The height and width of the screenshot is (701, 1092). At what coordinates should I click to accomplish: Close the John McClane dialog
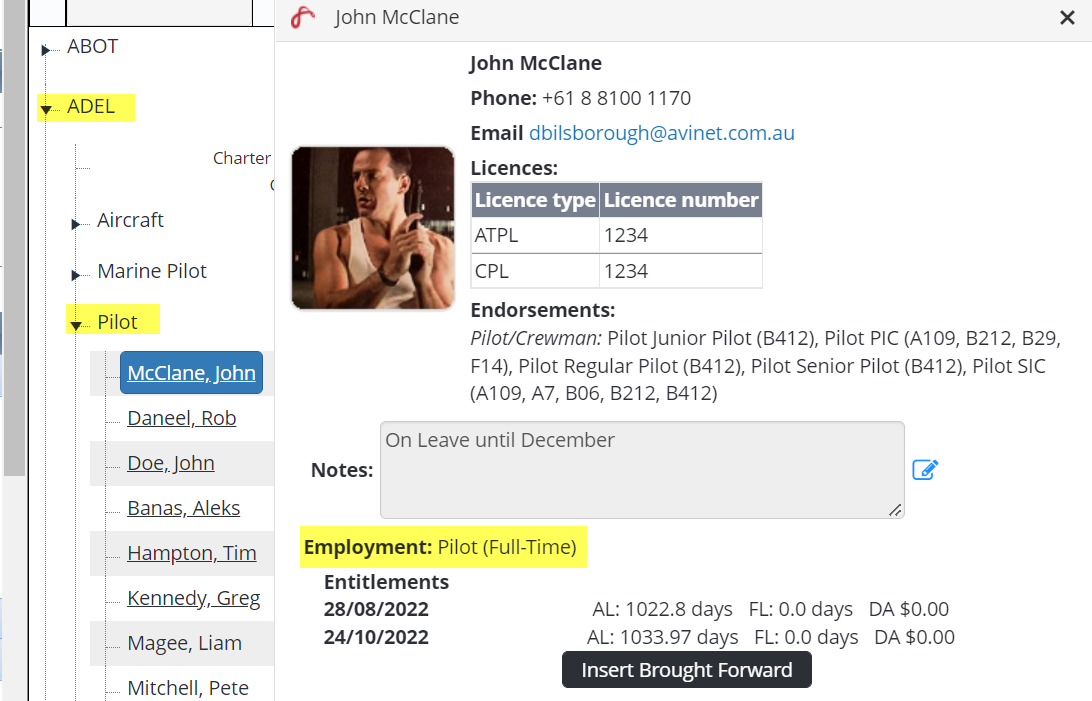pyautogui.click(x=1067, y=18)
